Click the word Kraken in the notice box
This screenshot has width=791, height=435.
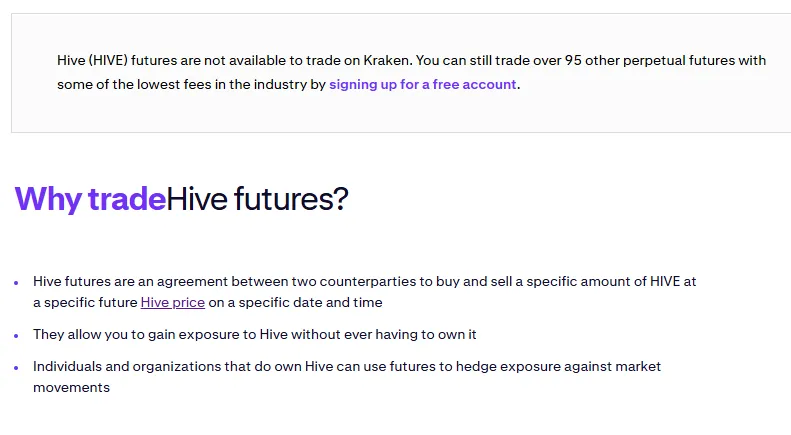click(387, 61)
